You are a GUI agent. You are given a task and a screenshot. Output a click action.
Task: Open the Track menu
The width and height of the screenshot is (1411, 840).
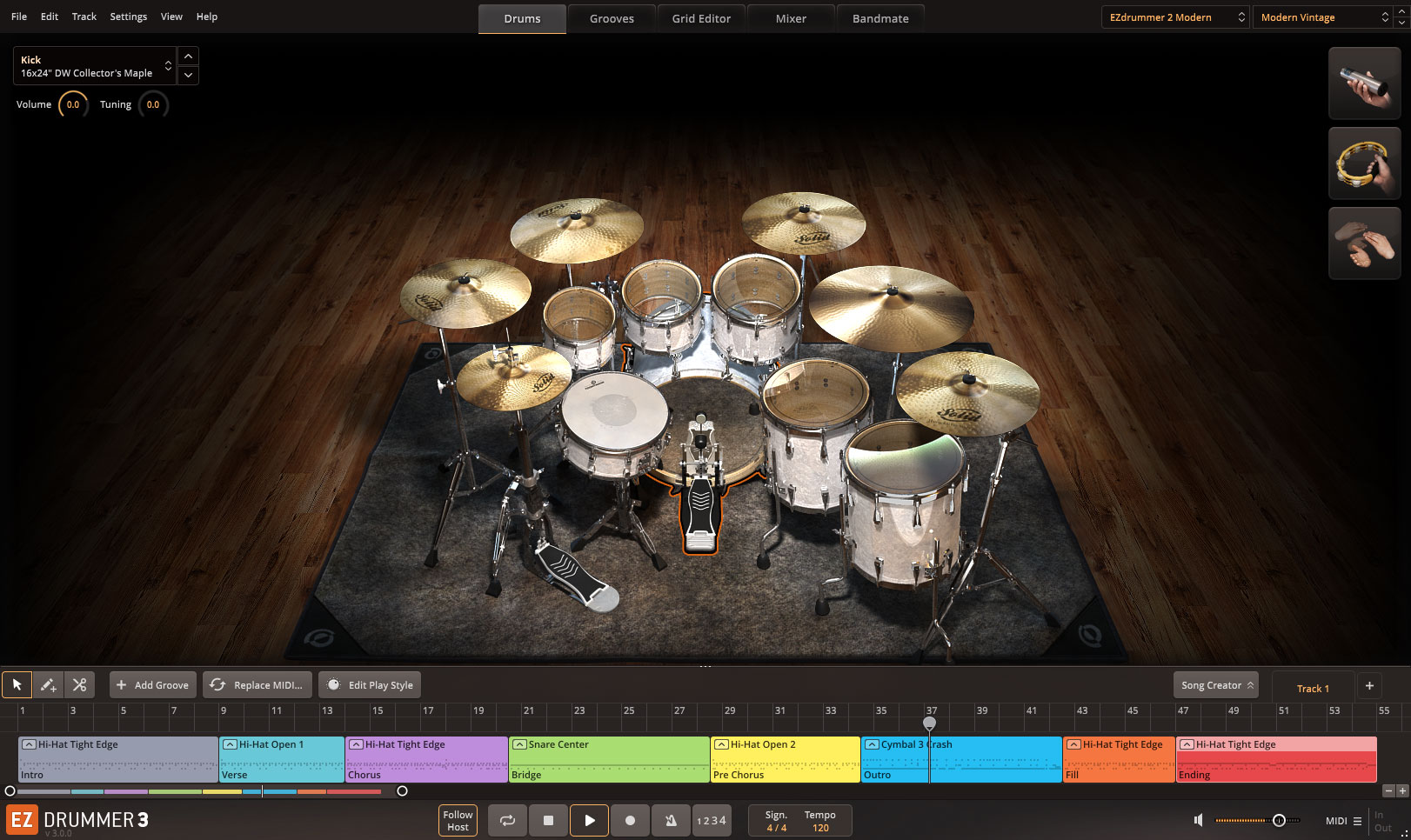pos(84,16)
